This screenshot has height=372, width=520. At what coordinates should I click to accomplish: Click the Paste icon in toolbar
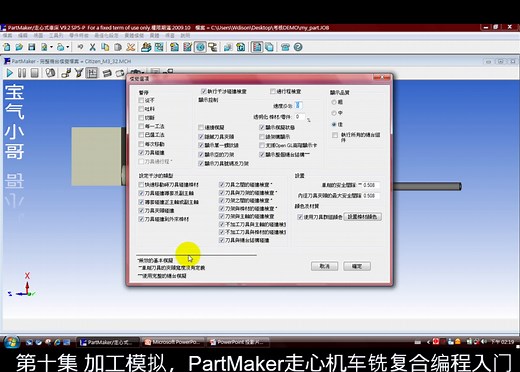[x=118, y=47]
